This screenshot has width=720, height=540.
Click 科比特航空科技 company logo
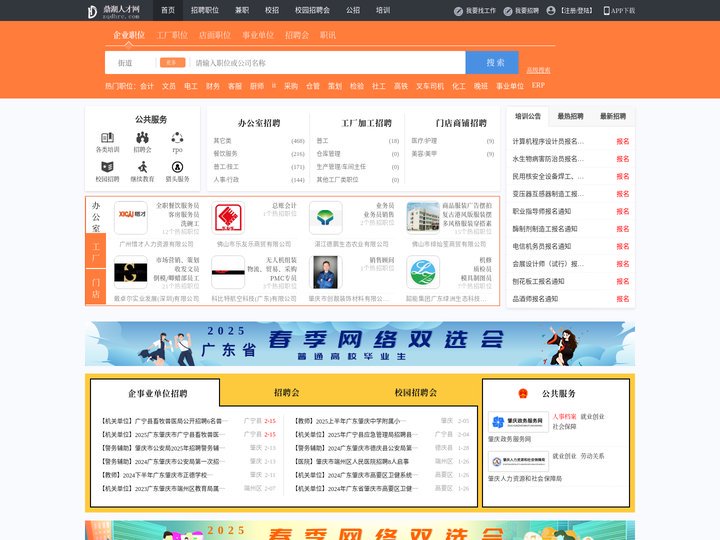coord(228,272)
